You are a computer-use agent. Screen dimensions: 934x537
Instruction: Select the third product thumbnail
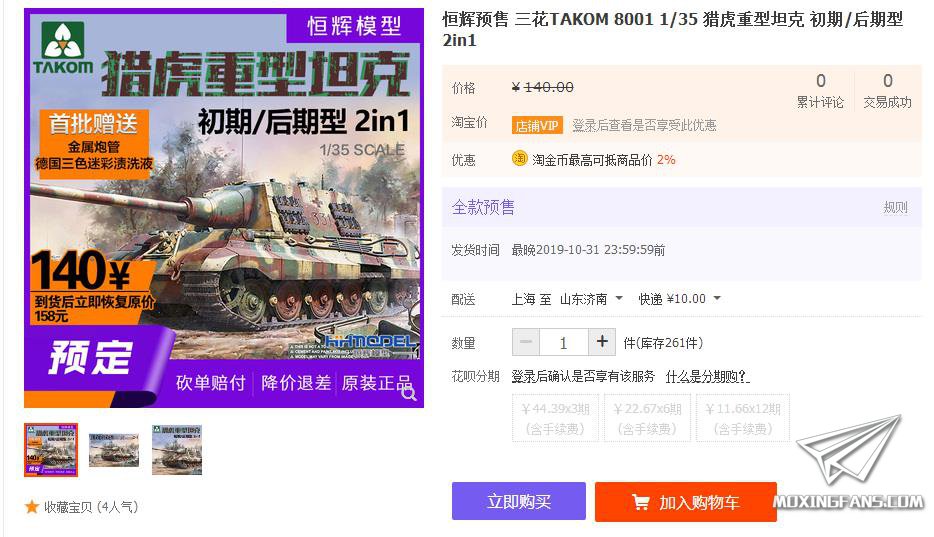(177, 450)
